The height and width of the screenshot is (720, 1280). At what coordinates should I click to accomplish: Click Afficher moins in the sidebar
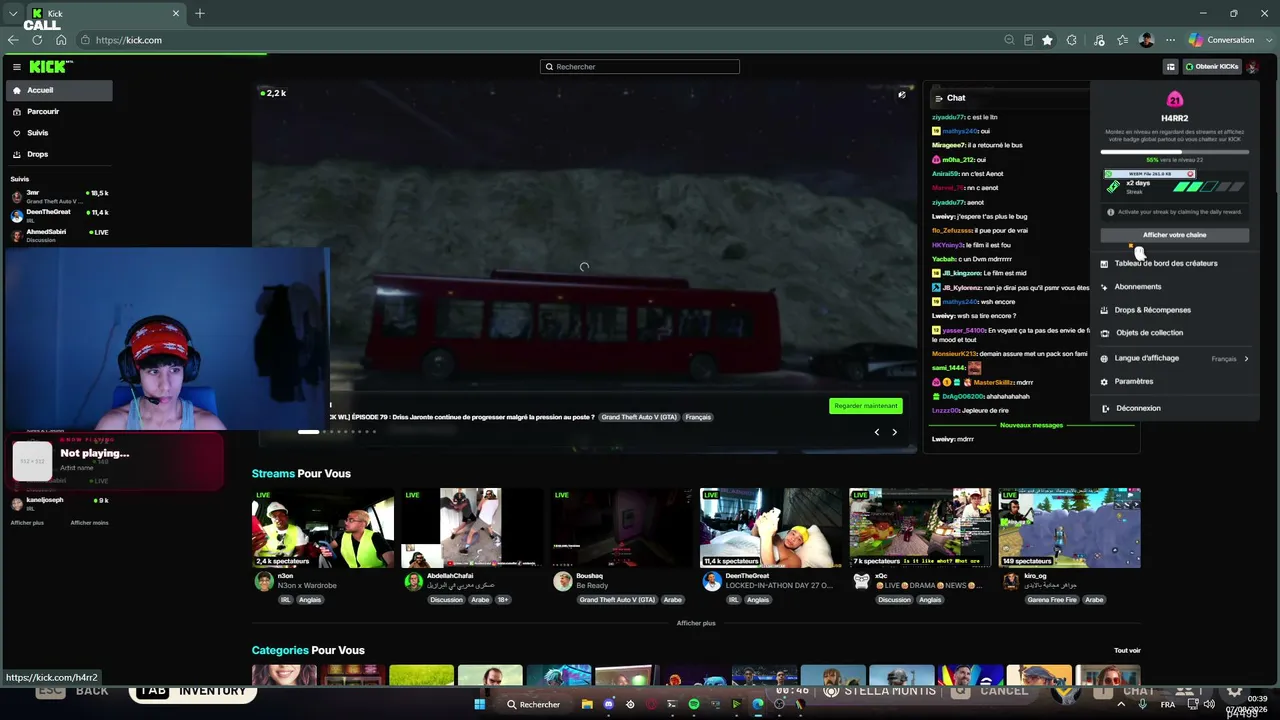pyautogui.click(x=89, y=523)
